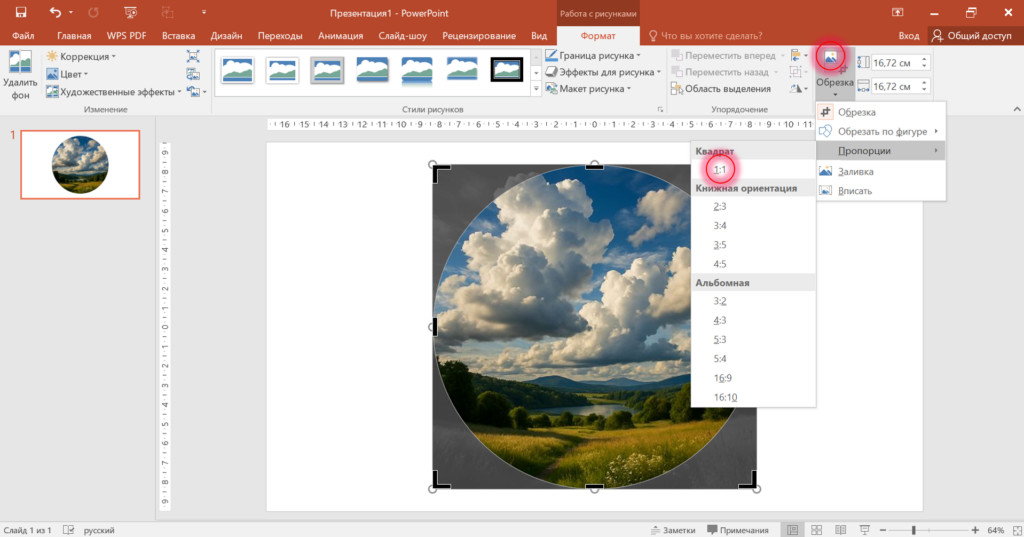Image resolution: width=1024 pixels, height=537 pixels.
Task: Click the Общий доступ share button
Action: tap(972, 36)
